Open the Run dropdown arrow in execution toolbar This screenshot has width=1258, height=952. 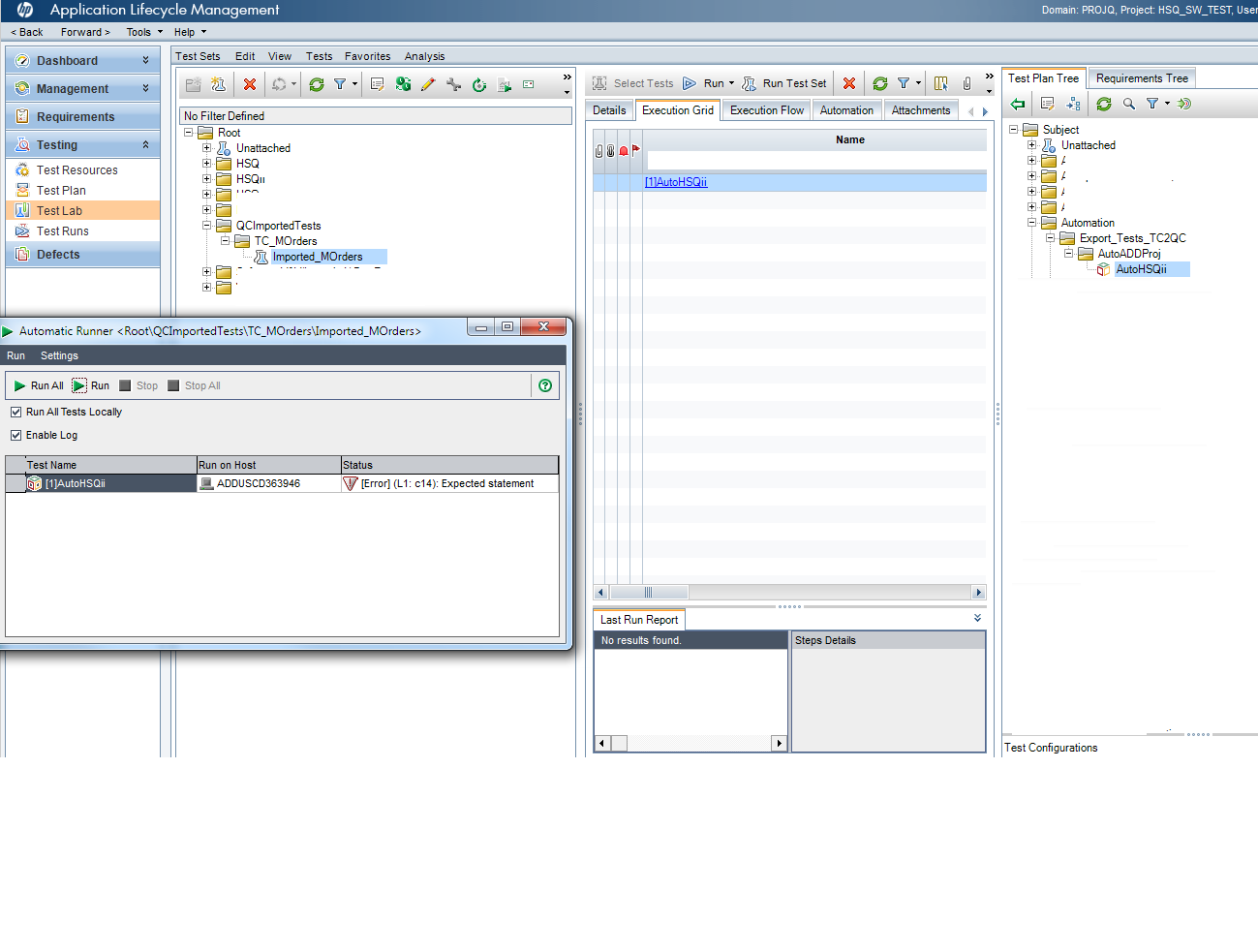pyautogui.click(x=731, y=83)
